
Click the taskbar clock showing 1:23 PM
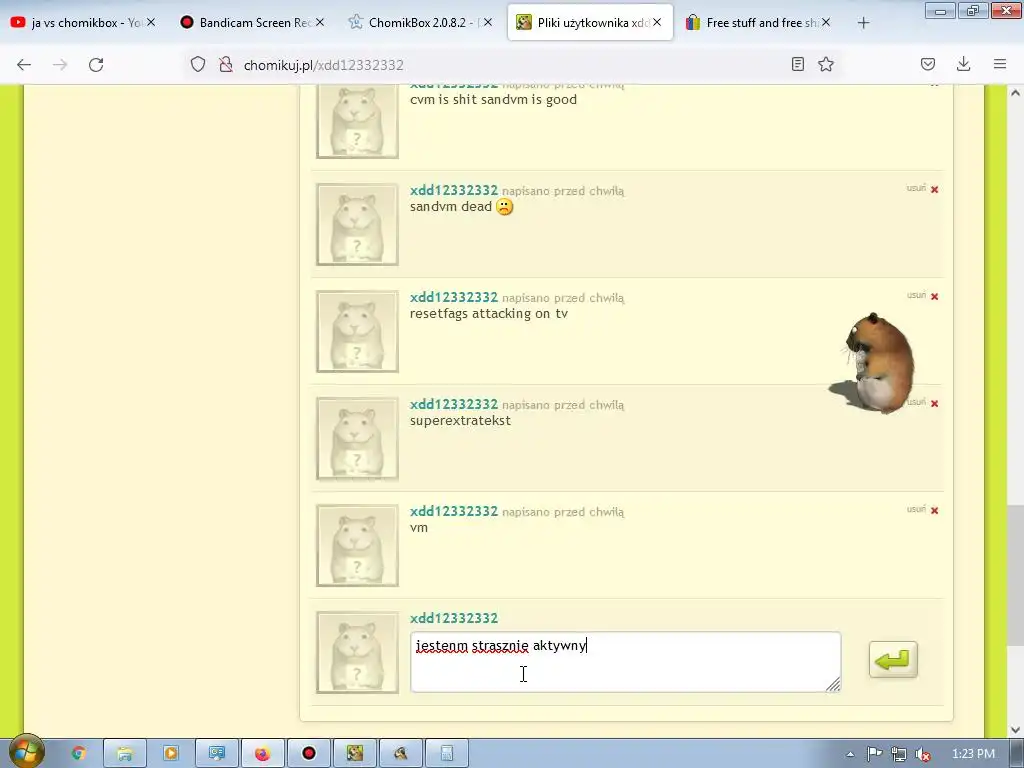(x=973, y=754)
